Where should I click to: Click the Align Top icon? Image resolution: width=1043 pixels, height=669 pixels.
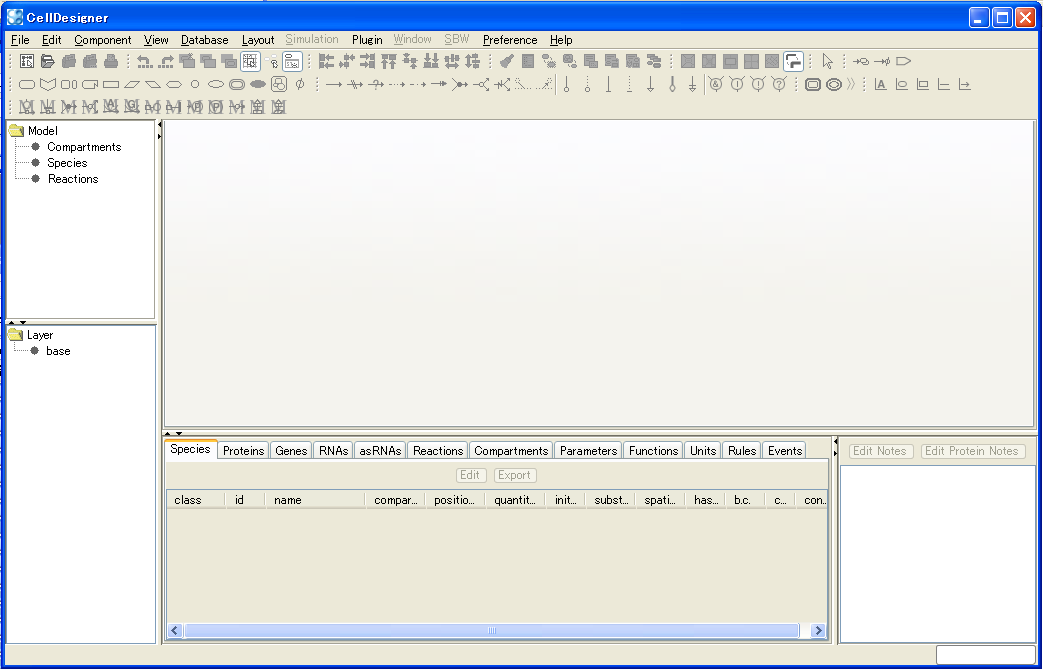tap(389, 62)
